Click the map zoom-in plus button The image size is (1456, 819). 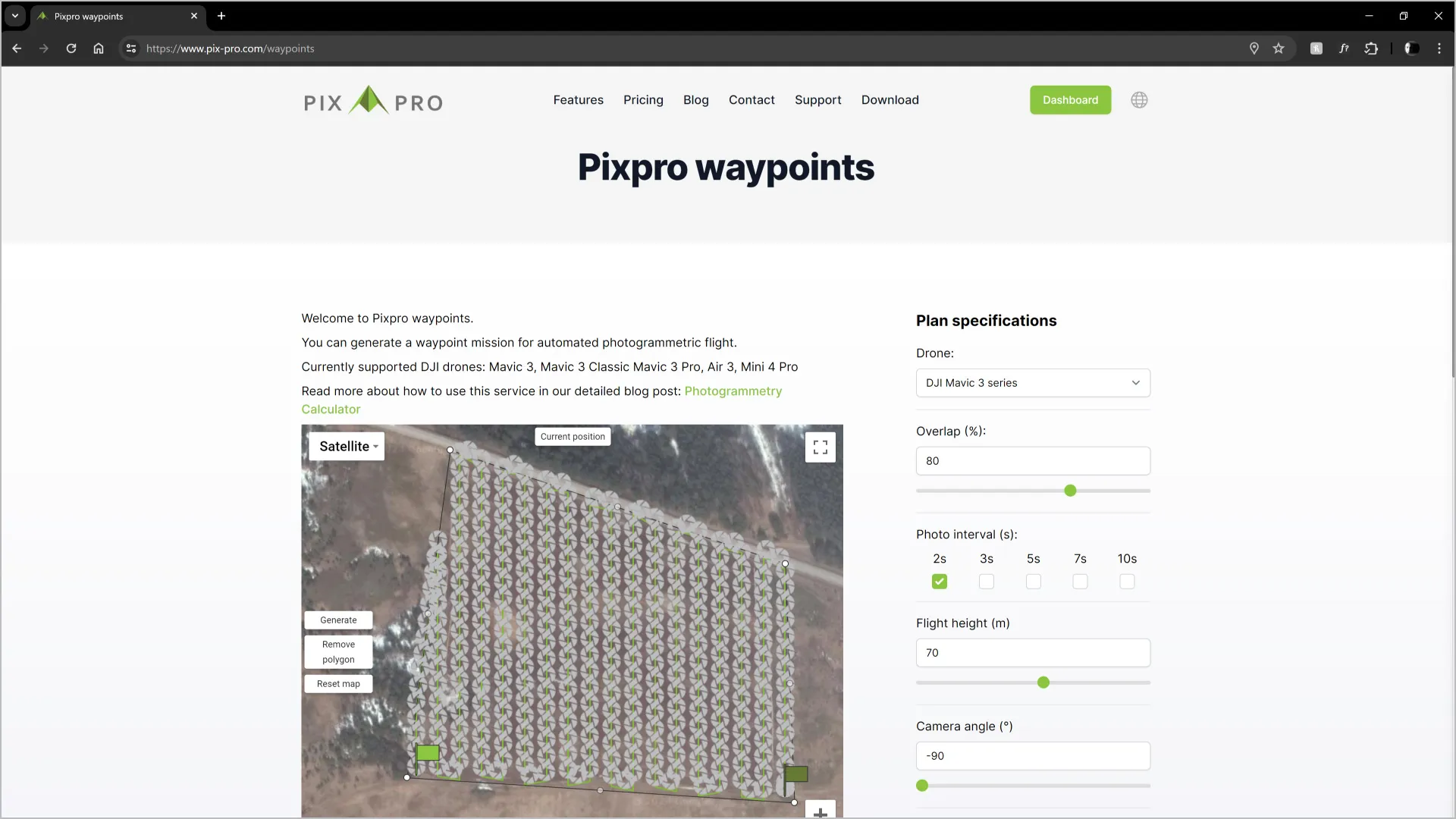tap(821, 811)
